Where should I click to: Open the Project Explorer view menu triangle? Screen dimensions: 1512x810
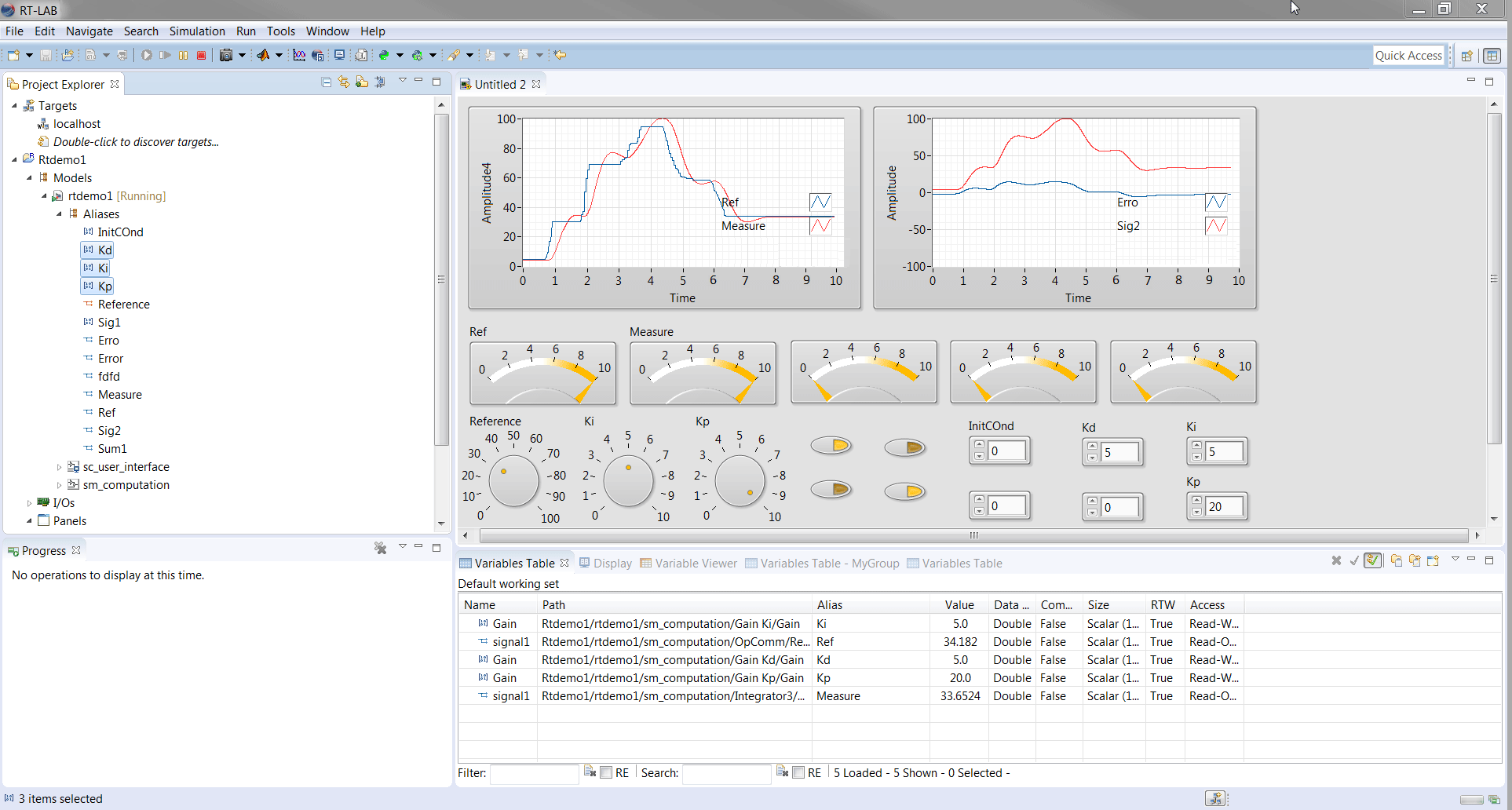[402, 81]
